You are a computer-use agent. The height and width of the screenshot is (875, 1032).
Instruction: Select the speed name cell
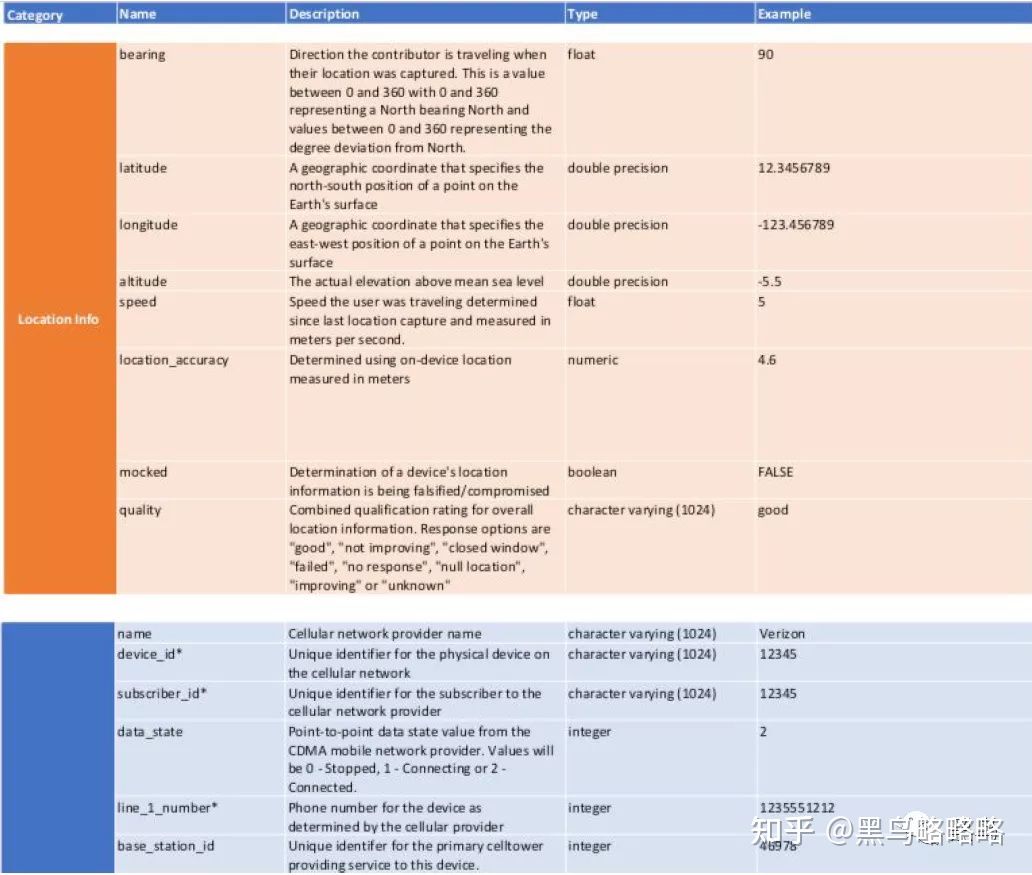point(138,302)
